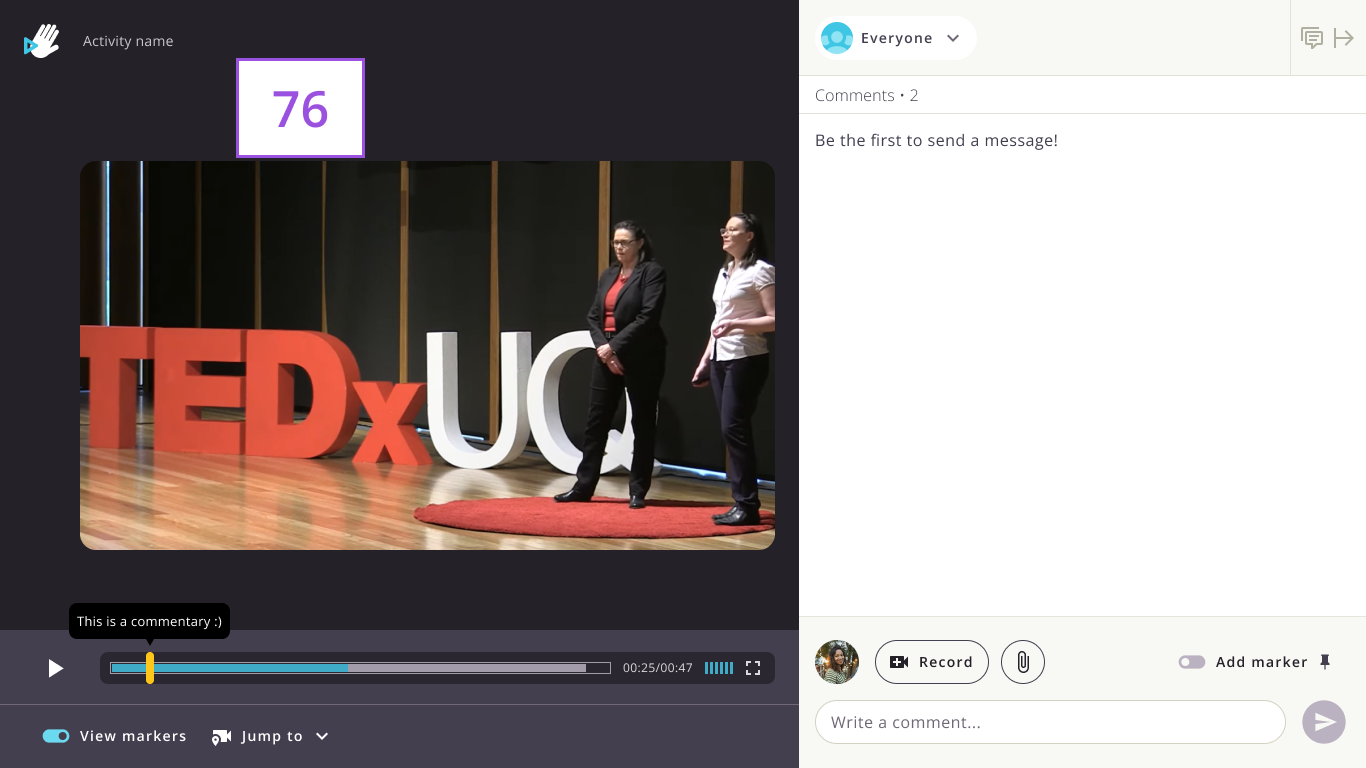Toggle the Add marker switch
The width and height of the screenshot is (1366, 768).
(1192, 662)
